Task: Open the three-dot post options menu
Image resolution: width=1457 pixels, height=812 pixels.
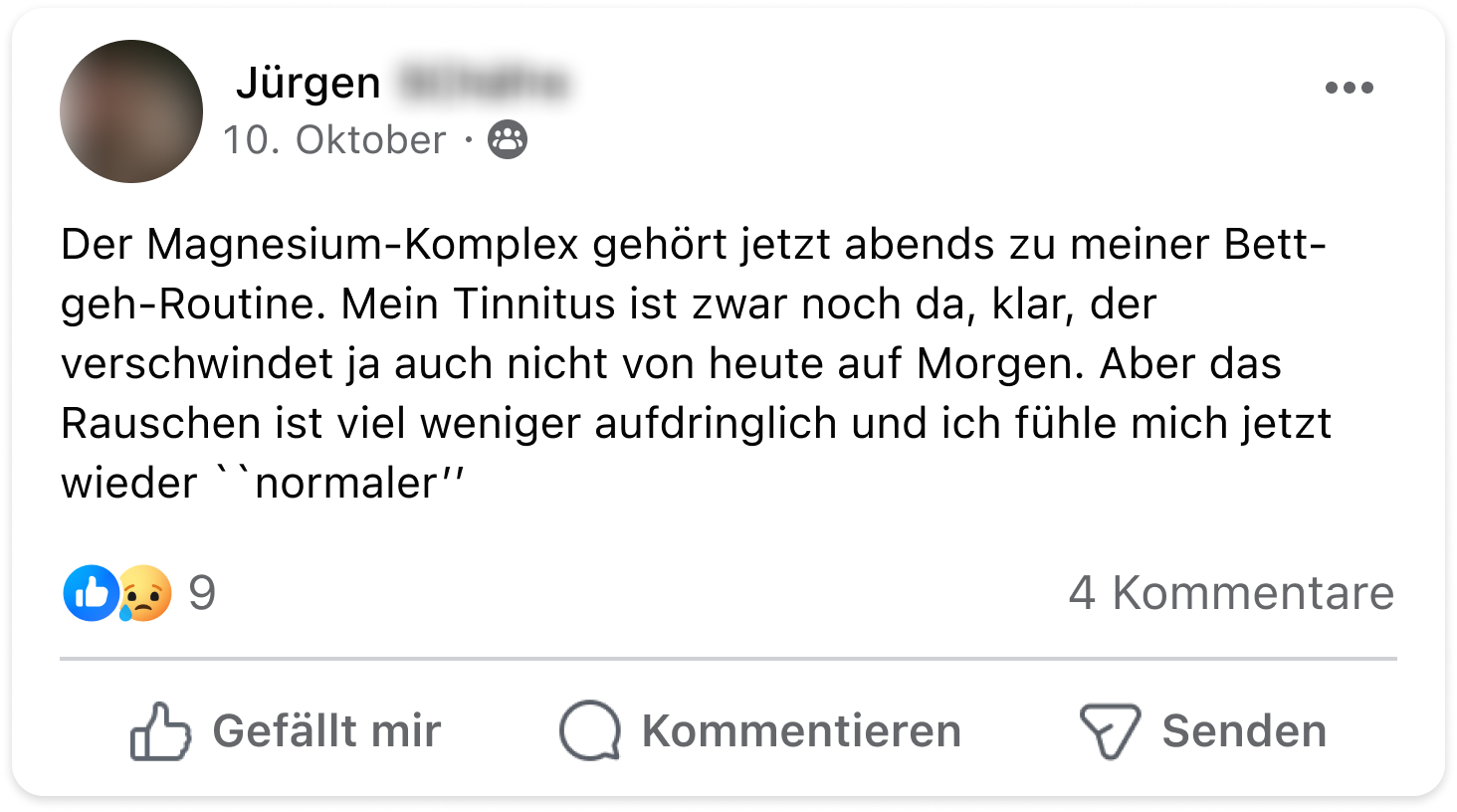Action: coord(1349,88)
